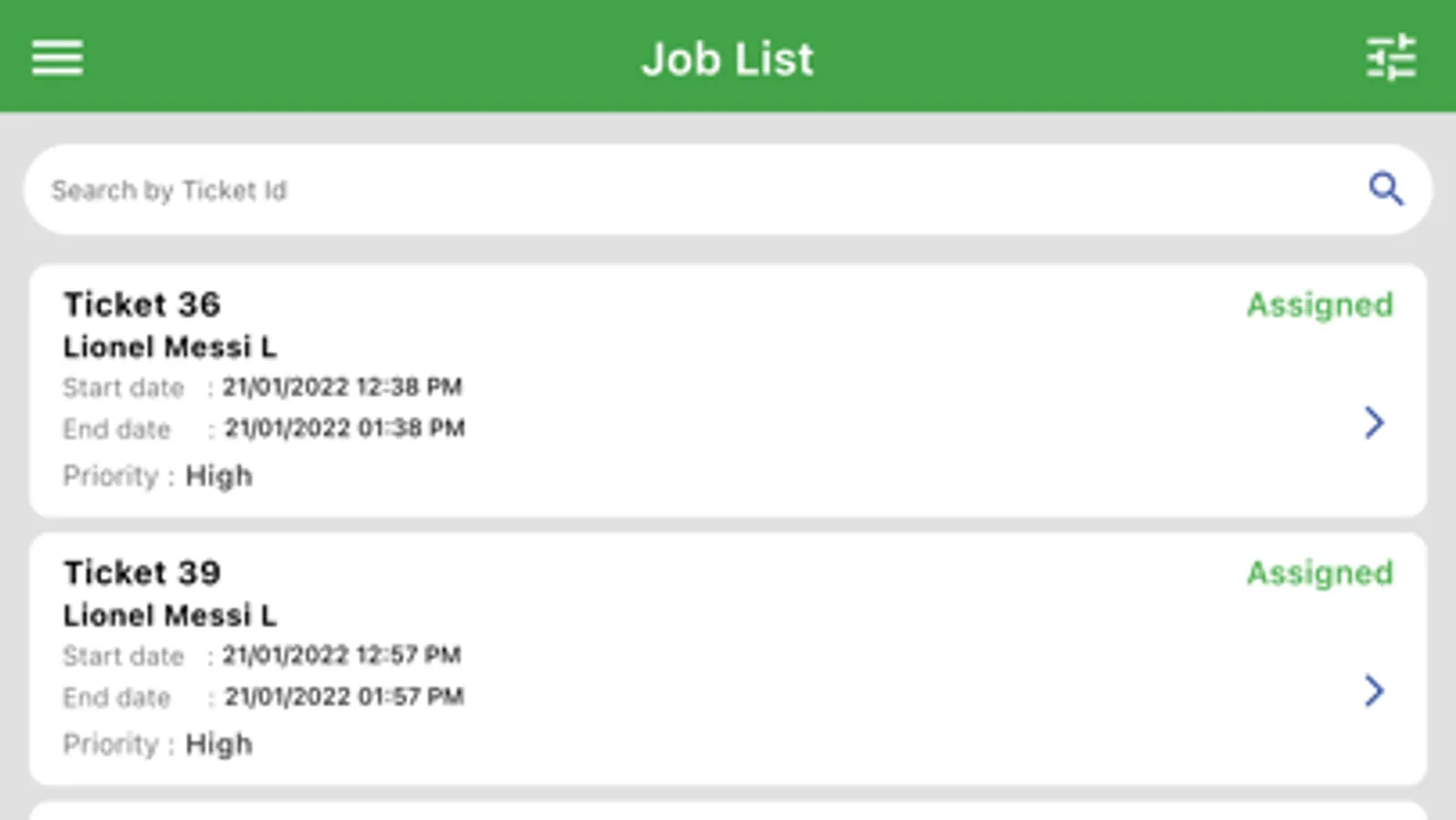Select the Ticket 36 title
This screenshot has height=820, width=1456.
pos(142,304)
